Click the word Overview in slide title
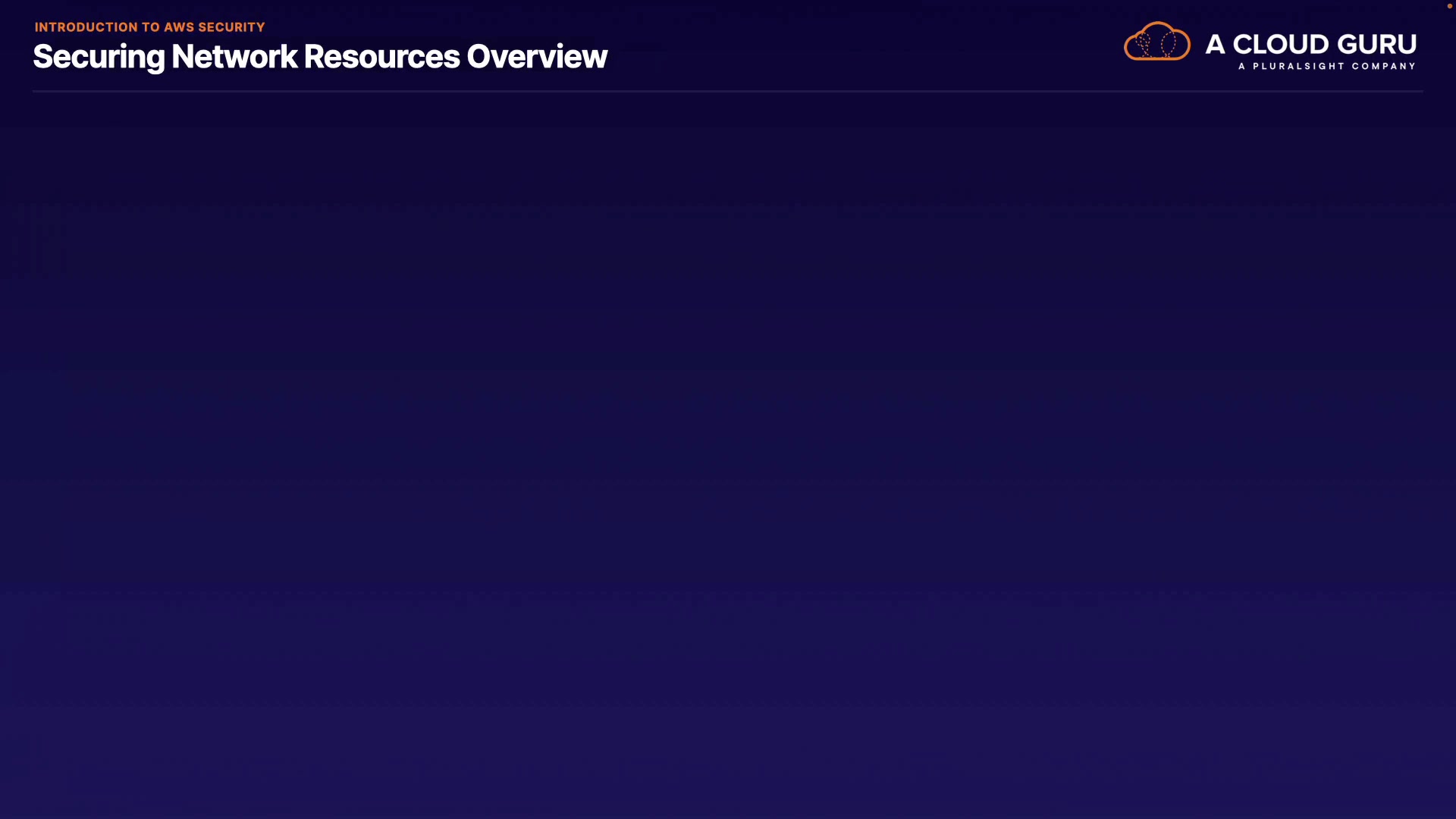 537,57
